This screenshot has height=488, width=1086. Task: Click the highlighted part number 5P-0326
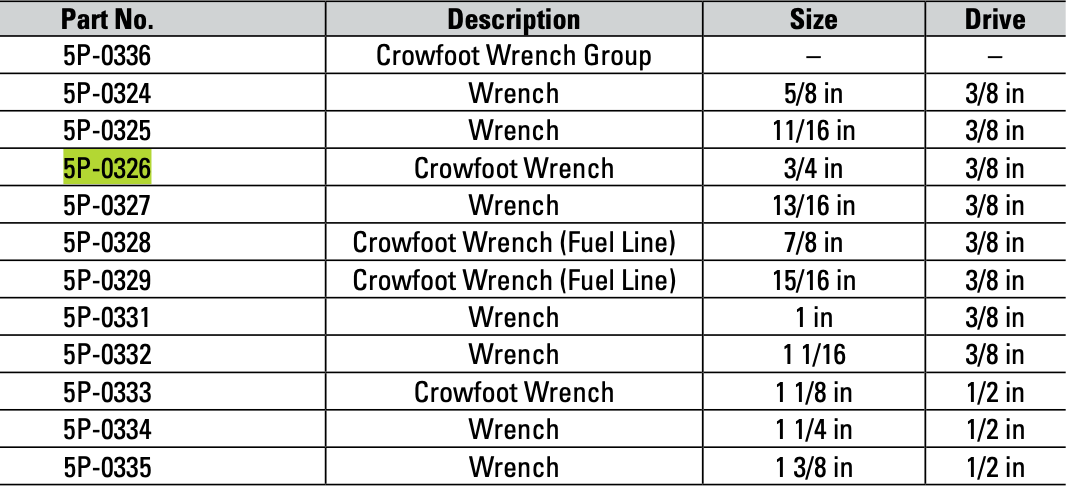click(107, 168)
